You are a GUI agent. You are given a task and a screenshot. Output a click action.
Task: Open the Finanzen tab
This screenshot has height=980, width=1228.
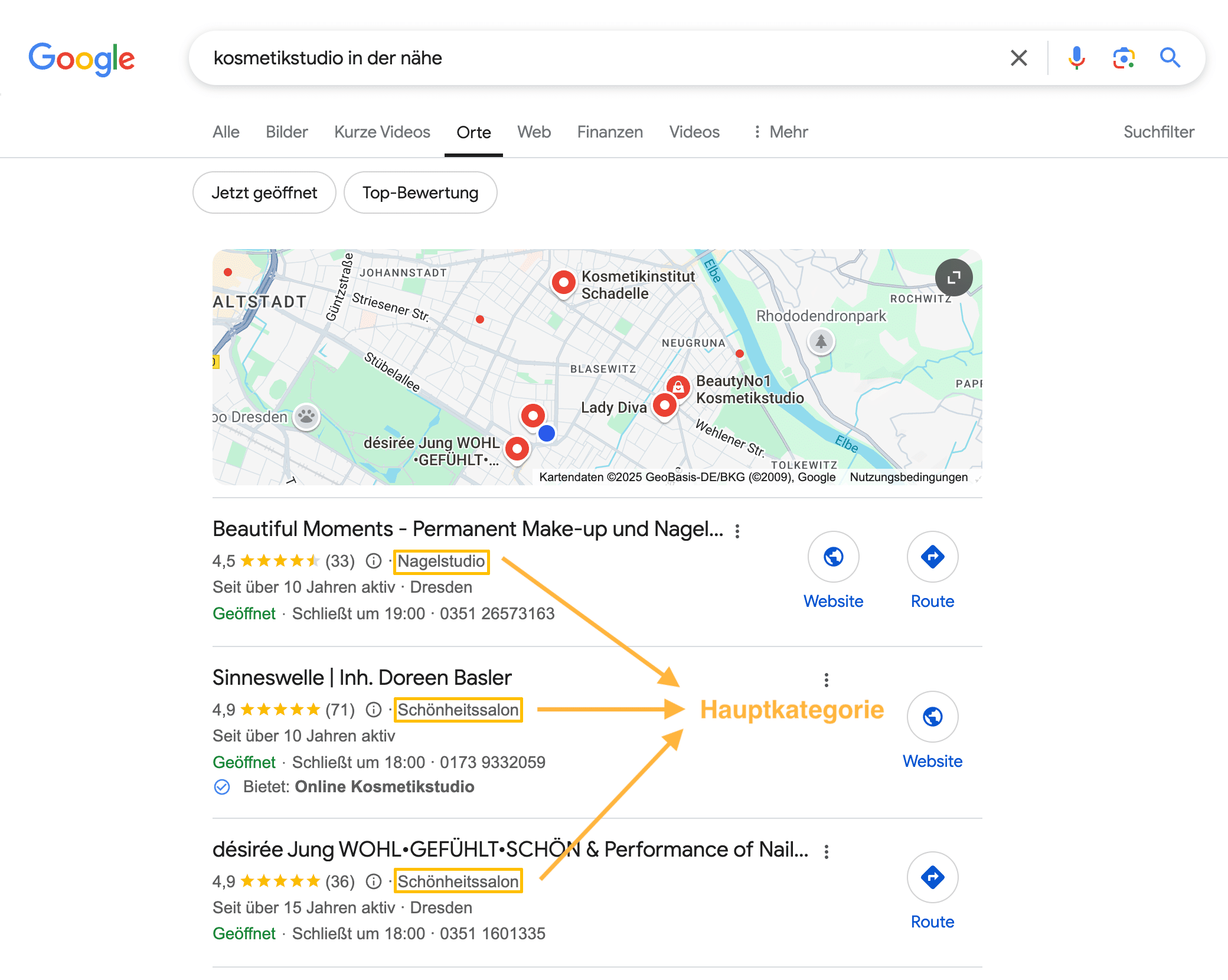(x=610, y=132)
